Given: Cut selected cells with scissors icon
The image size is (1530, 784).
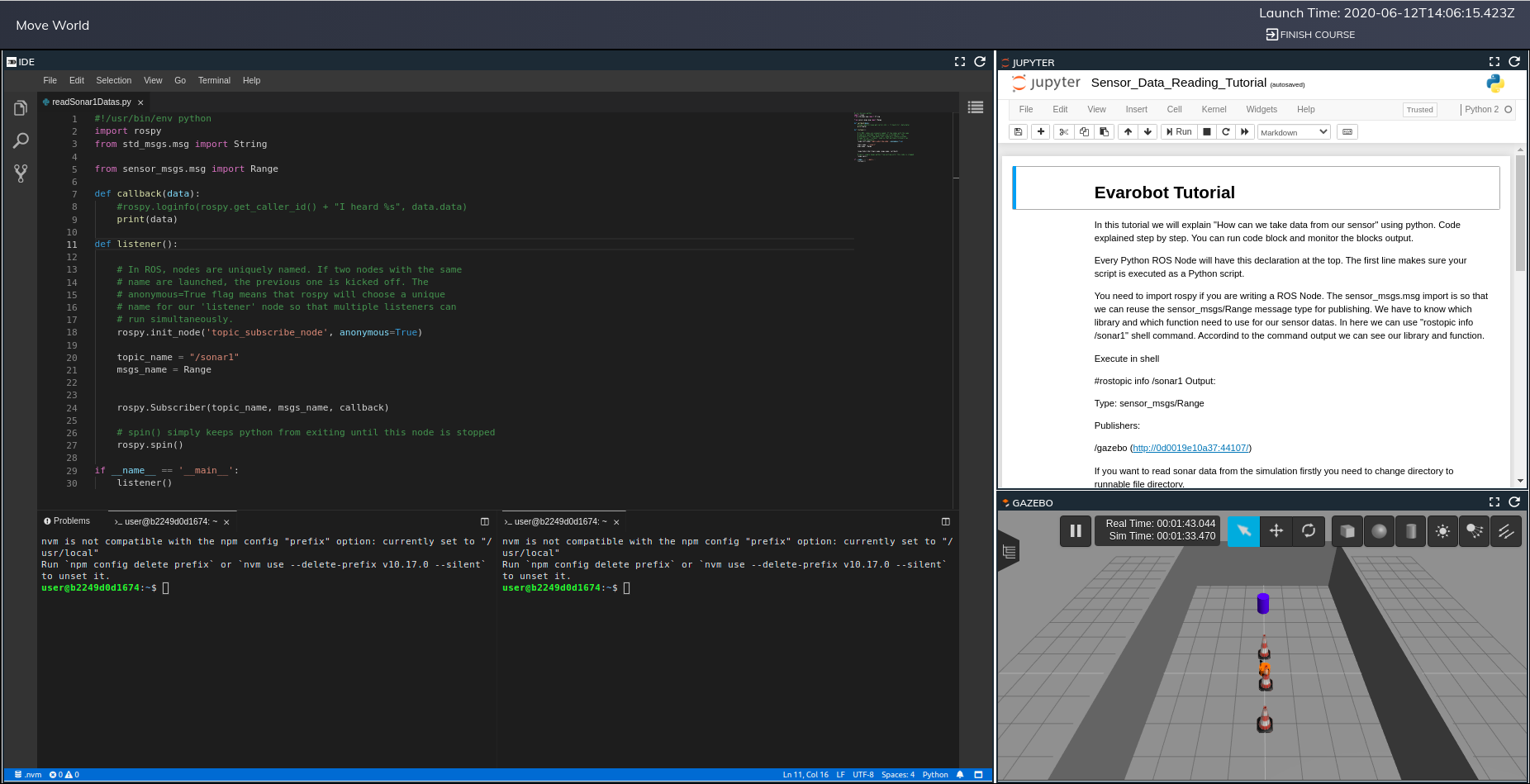Looking at the screenshot, I should pyautogui.click(x=1064, y=132).
